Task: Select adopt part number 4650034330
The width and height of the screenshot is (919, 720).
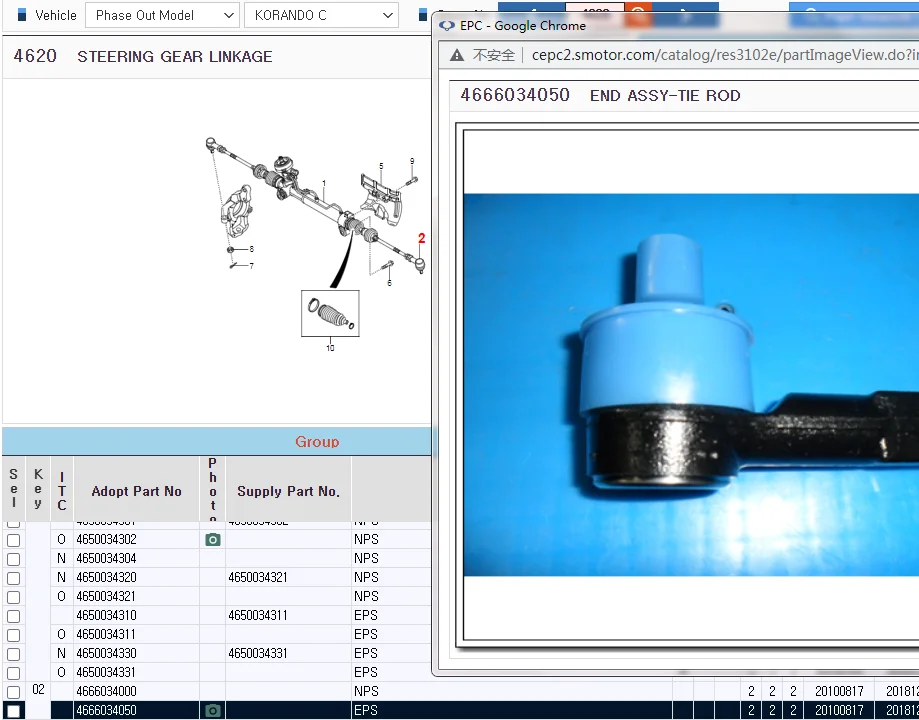Action: coord(106,653)
